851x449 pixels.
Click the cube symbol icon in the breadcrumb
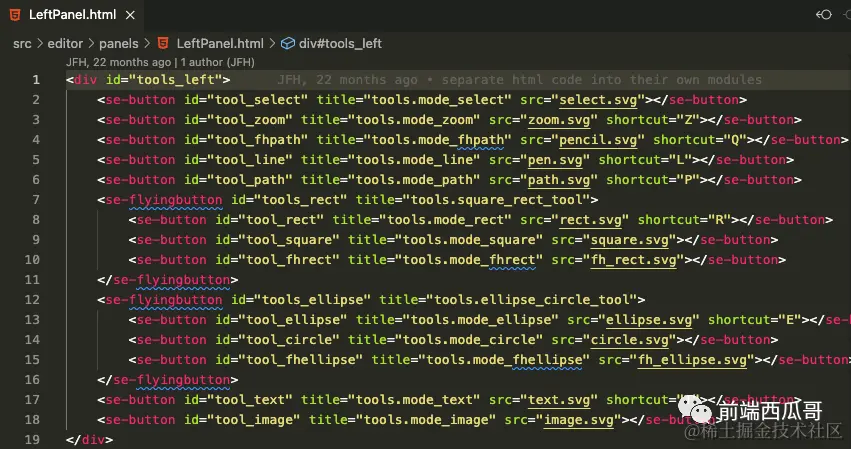[x=288, y=43]
